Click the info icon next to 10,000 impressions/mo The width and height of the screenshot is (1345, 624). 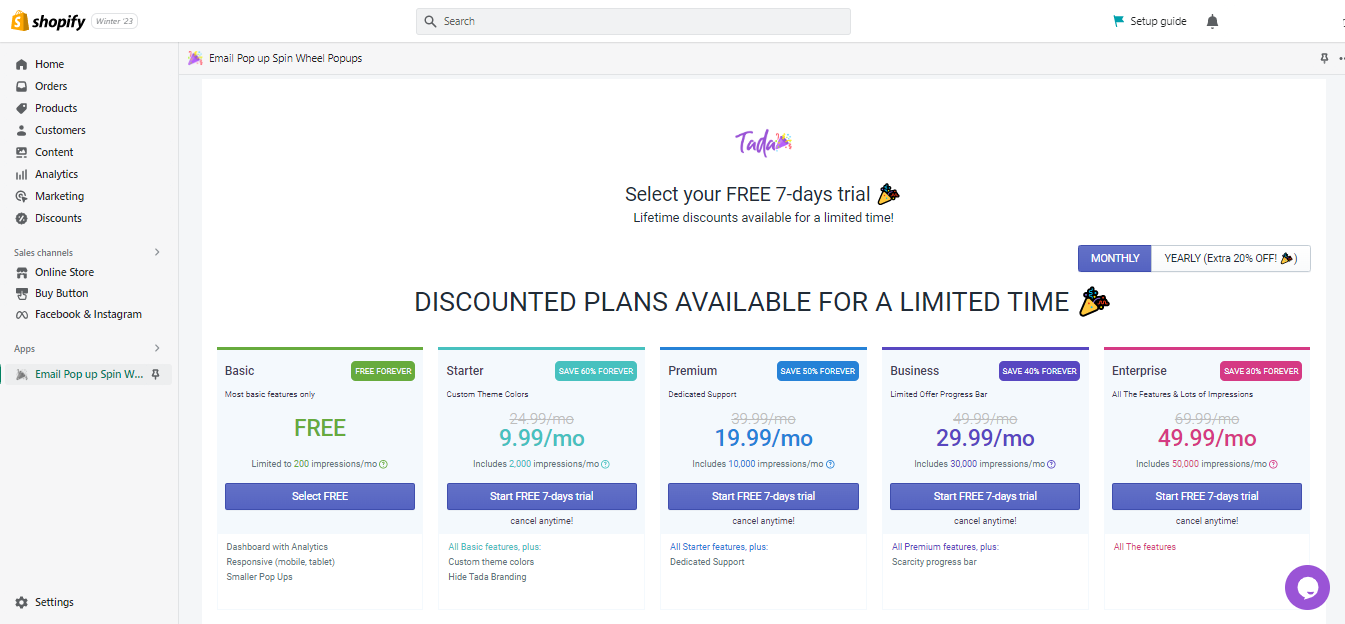click(x=830, y=464)
